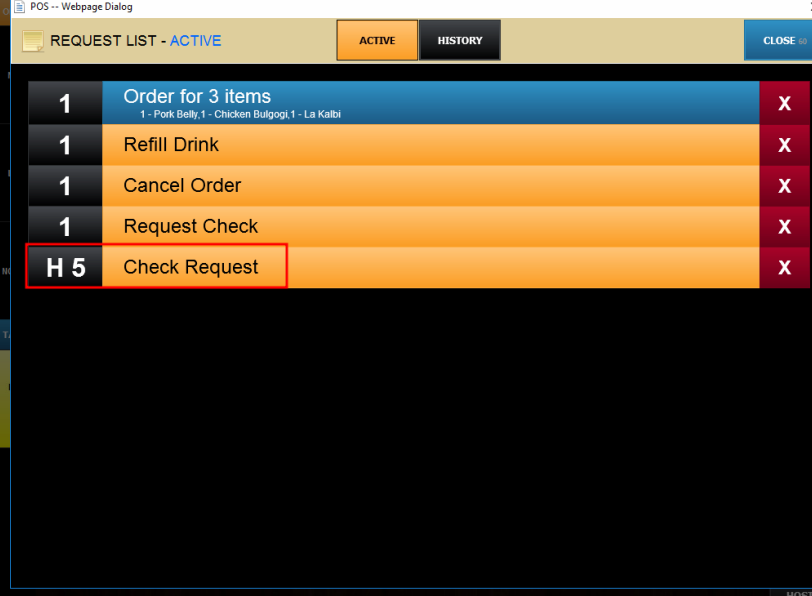Remove the Check Request from H 5
This screenshot has height=596, width=812.
pyautogui.click(x=784, y=267)
